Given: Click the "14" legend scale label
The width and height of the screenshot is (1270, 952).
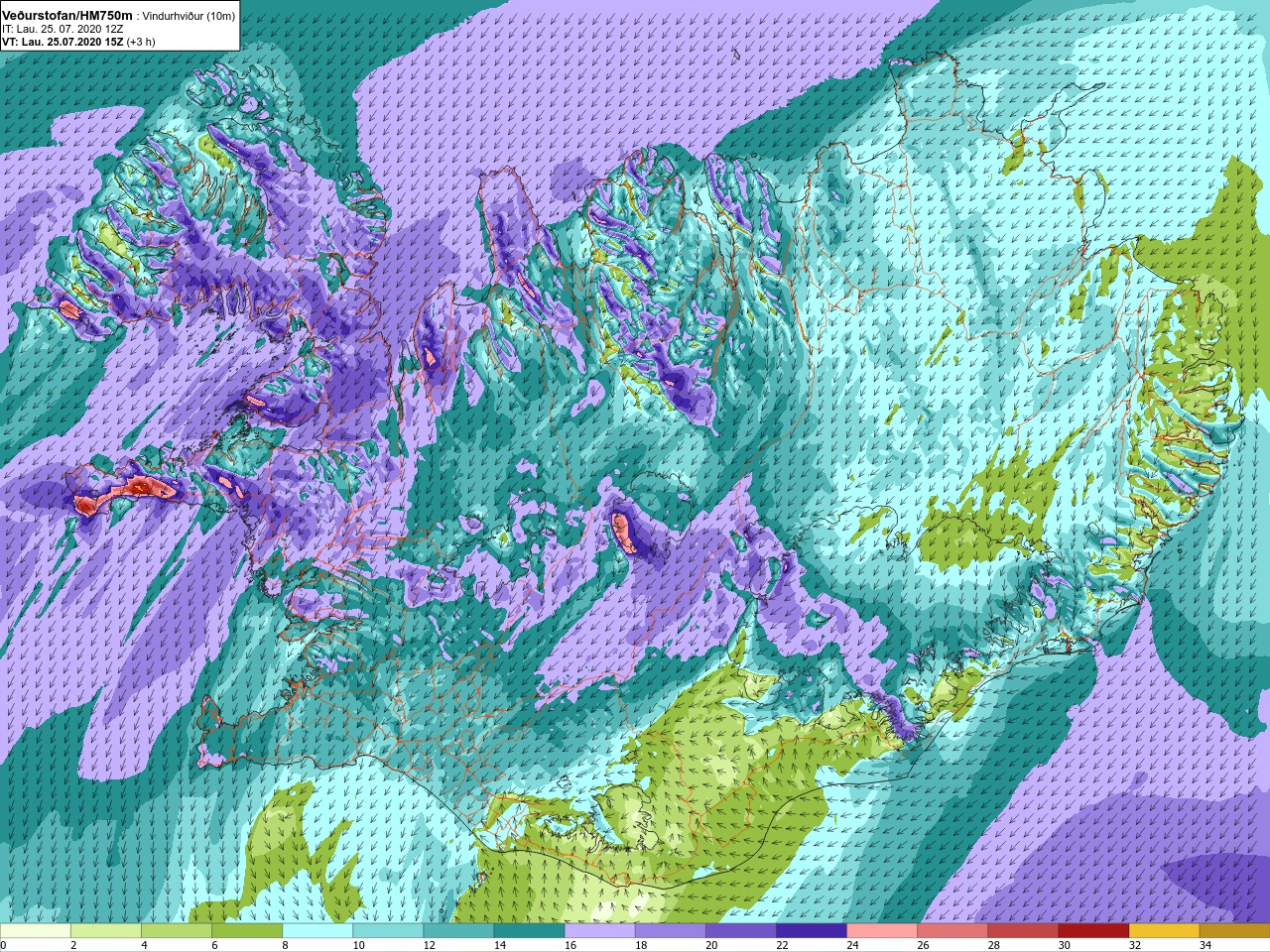Looking at the screenshot, I should point(499,945).
